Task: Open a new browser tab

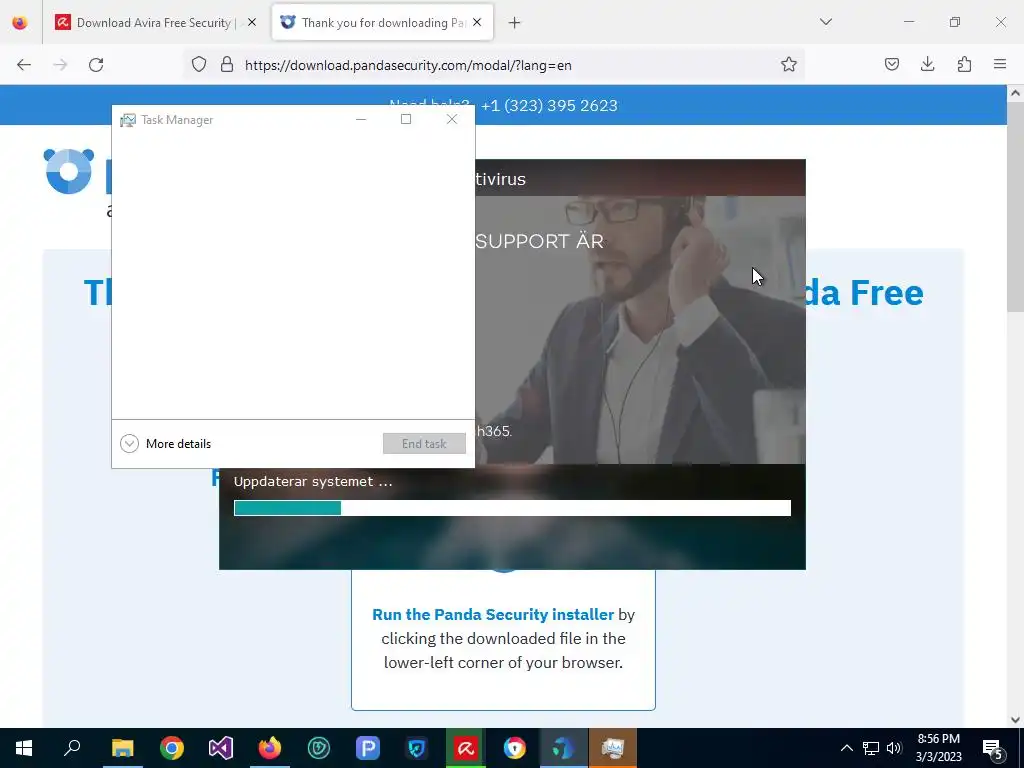Action: pyautogui.click(x=515, y=23)
